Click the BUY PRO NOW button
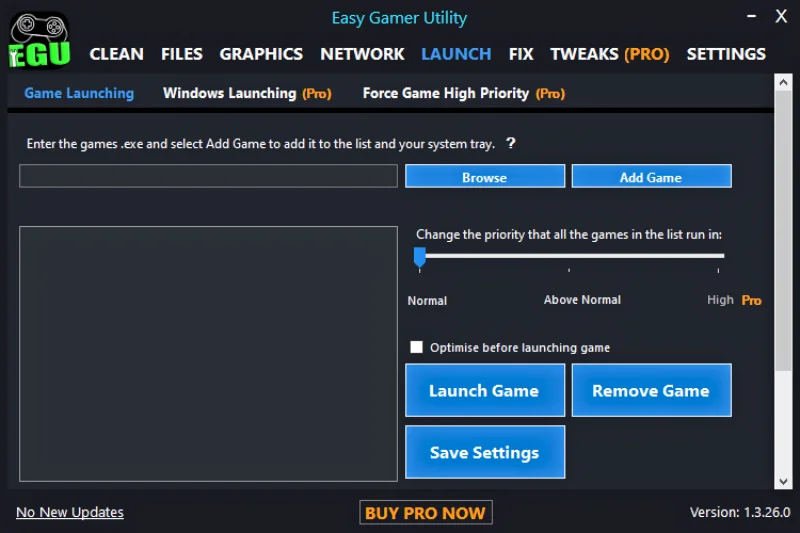800x533 pixels. point(426,513)
